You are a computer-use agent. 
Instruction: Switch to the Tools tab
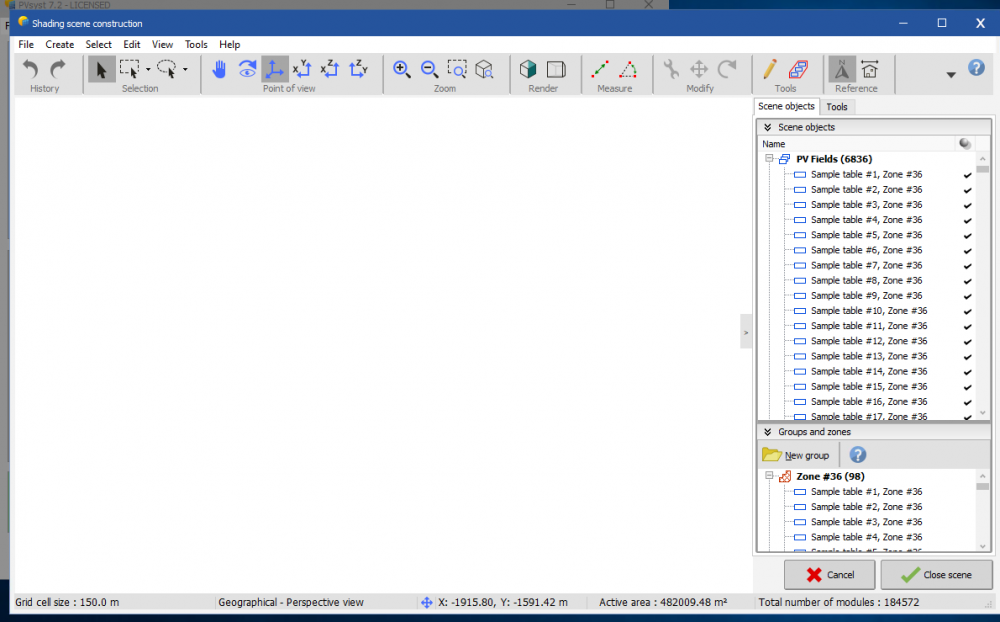tap(837, 106)
